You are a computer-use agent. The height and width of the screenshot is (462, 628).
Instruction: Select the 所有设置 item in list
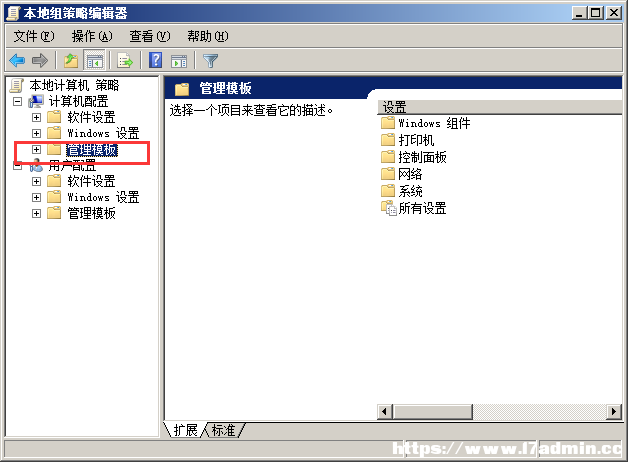[414, 208]
